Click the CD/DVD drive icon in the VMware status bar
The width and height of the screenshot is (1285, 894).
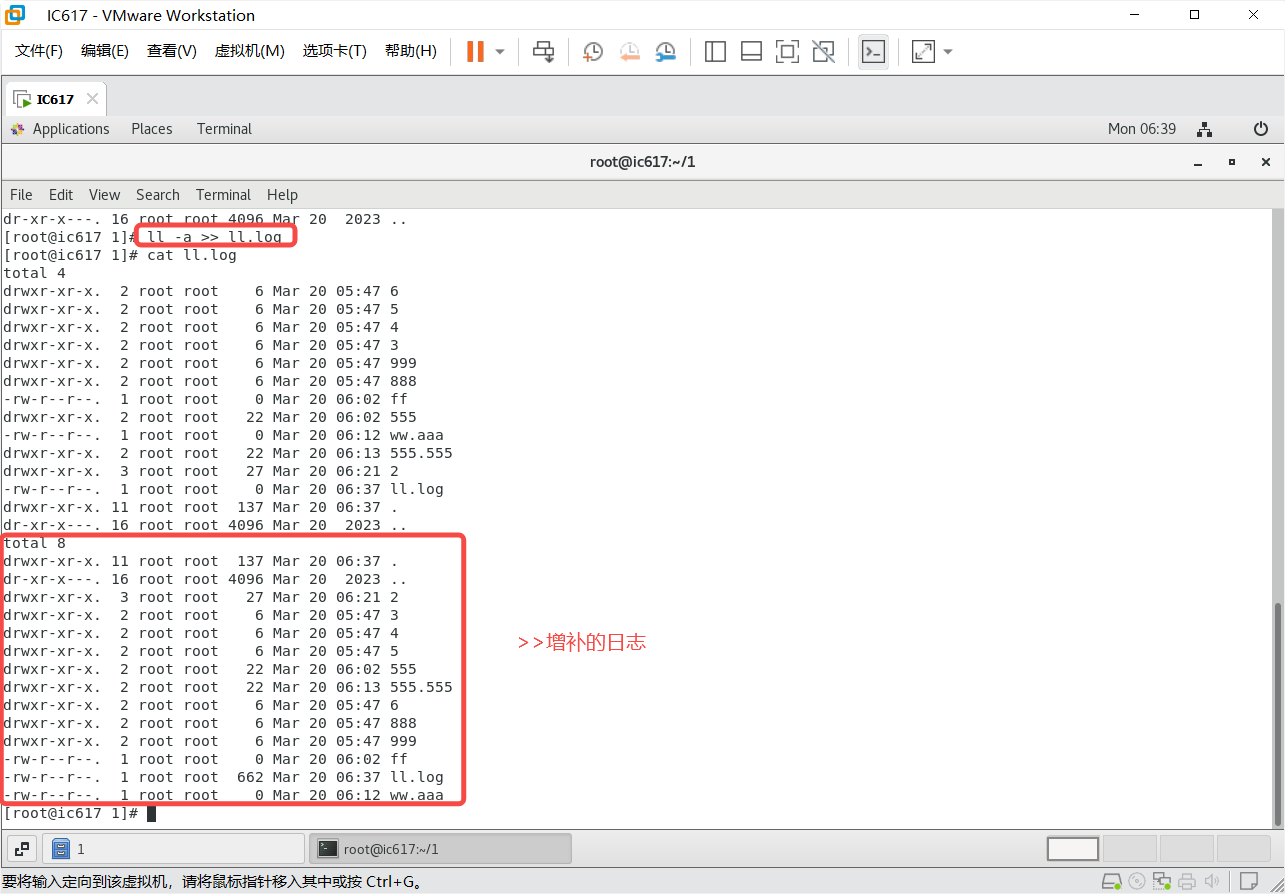[x=1137, y=882]
